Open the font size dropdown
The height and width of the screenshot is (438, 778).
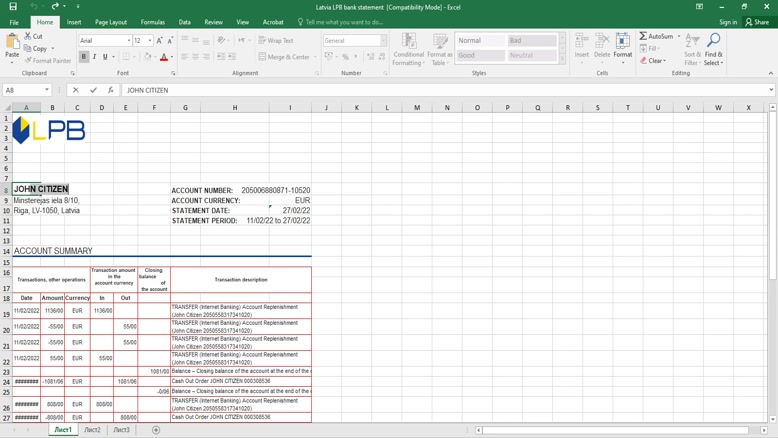(x=150, y=41)
